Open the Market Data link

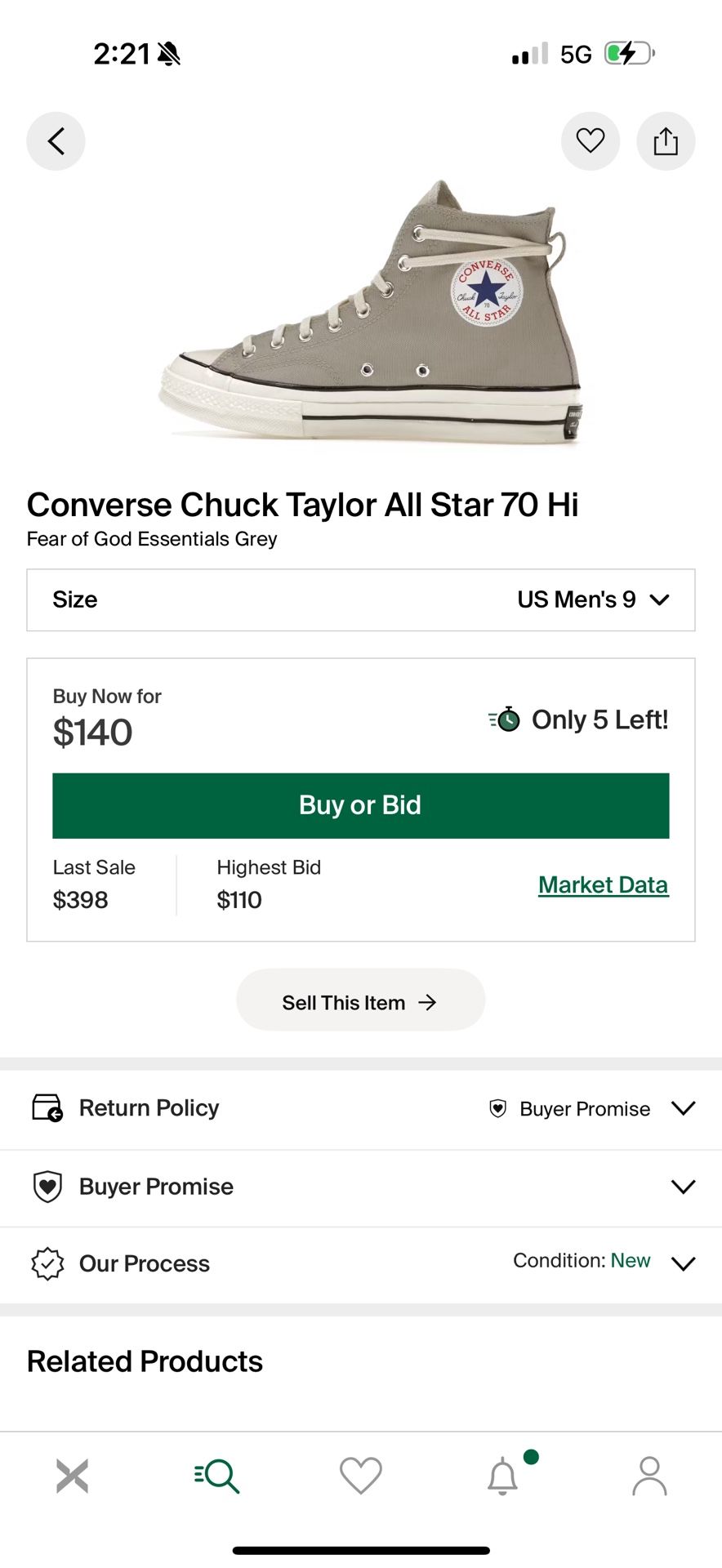click(603, 884)
